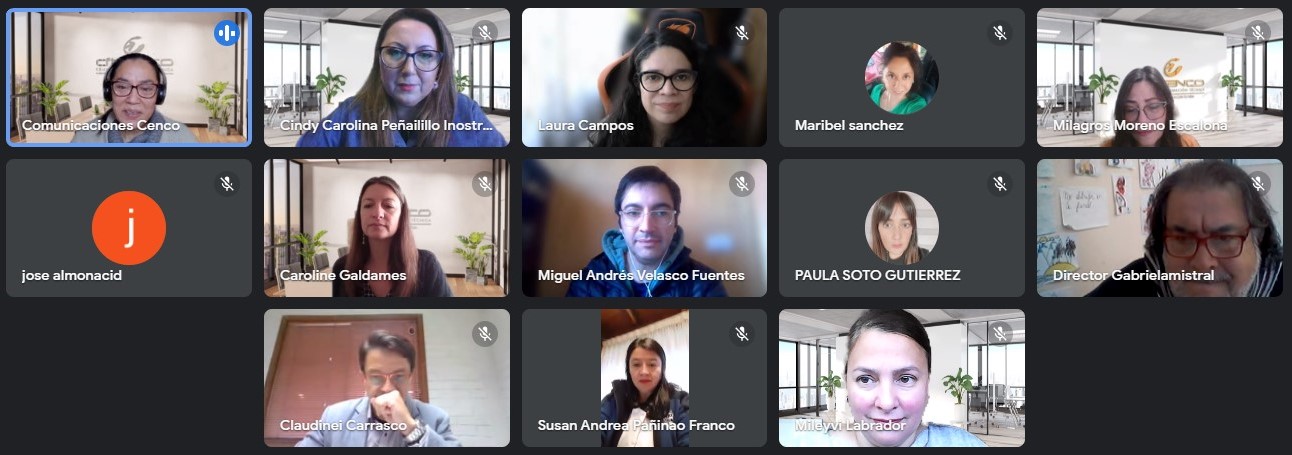Click muted mic icon on Maribel sanchez tile
The height and width of the screenshot is (455, 1292).
click(x=1000, y=33)
